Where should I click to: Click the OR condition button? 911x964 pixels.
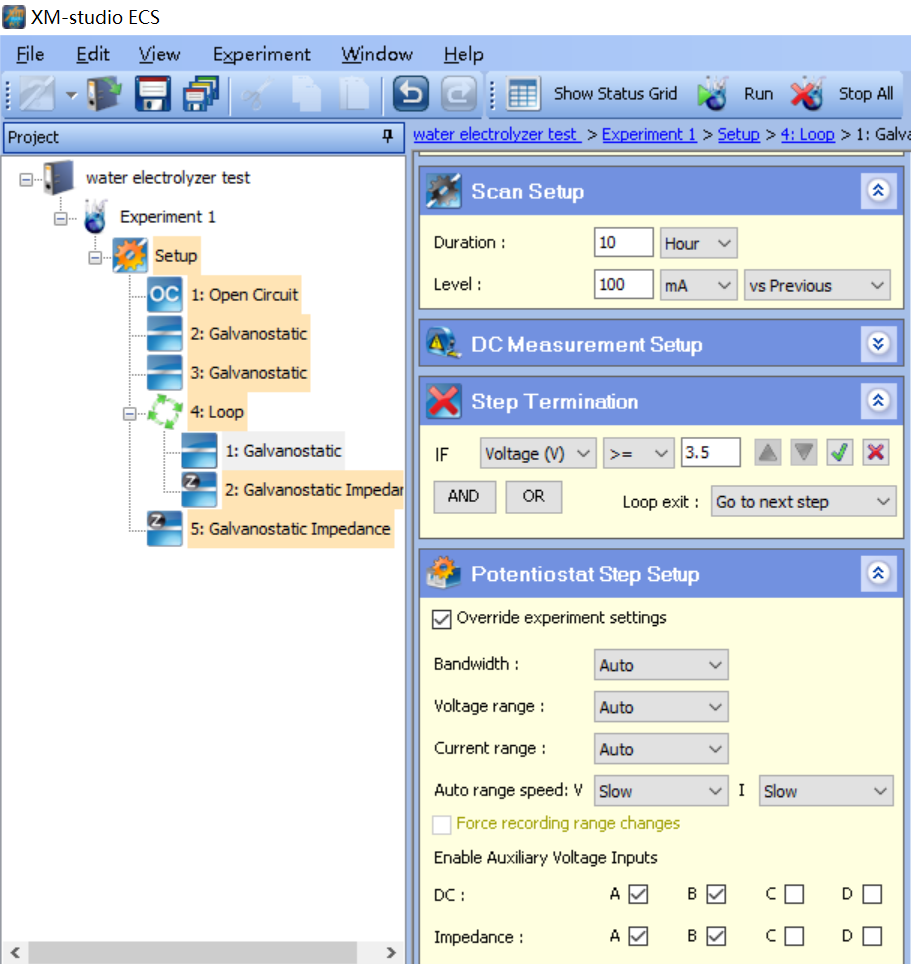[534, 497]
